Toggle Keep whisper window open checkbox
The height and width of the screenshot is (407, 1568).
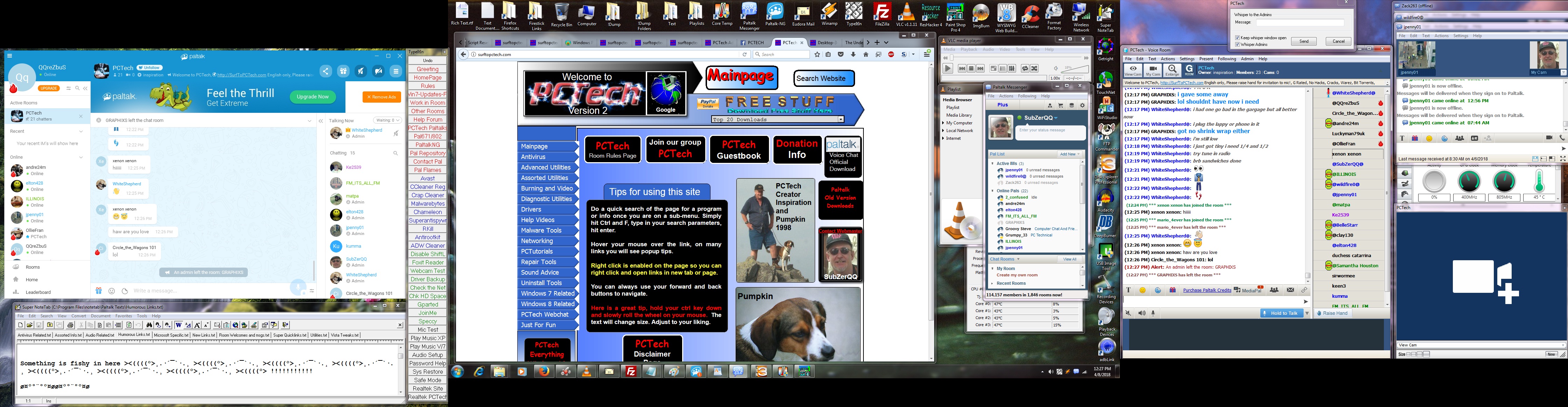tap(1238, 38)
